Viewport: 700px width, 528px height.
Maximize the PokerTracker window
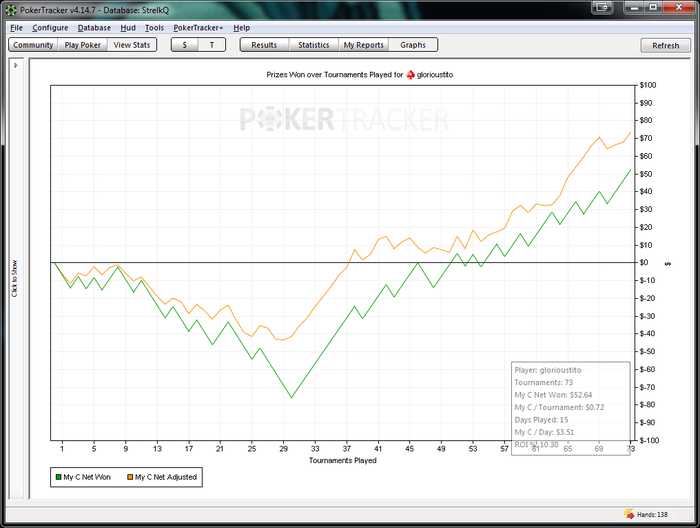(653, 7)
